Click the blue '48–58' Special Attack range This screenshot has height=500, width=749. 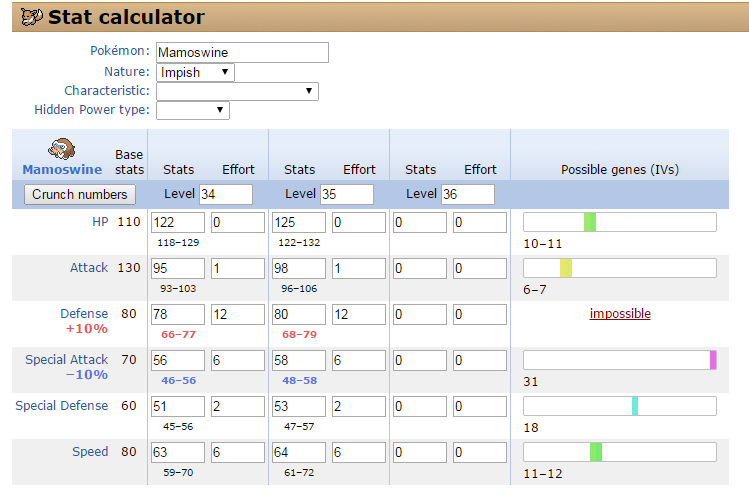300,381
